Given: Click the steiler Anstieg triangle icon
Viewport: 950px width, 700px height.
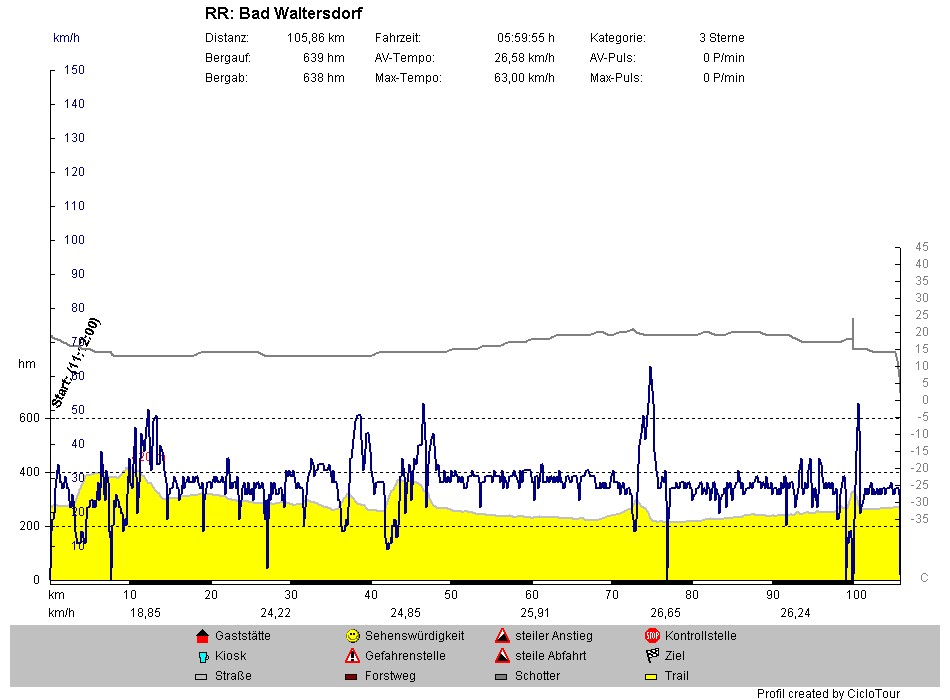Looking at the screenshot, I should tap(502, 636).
